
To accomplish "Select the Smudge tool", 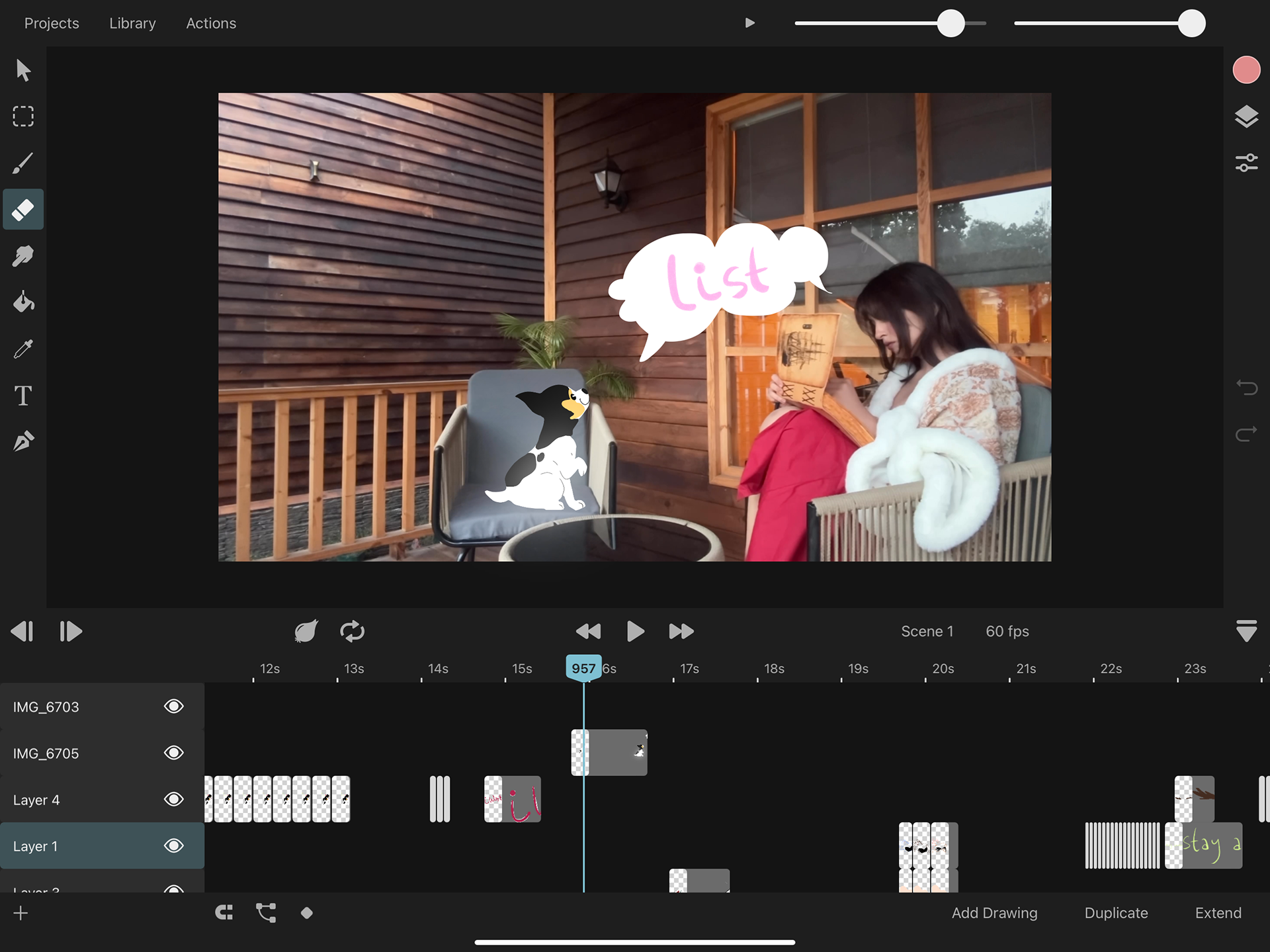I will 23,256.
